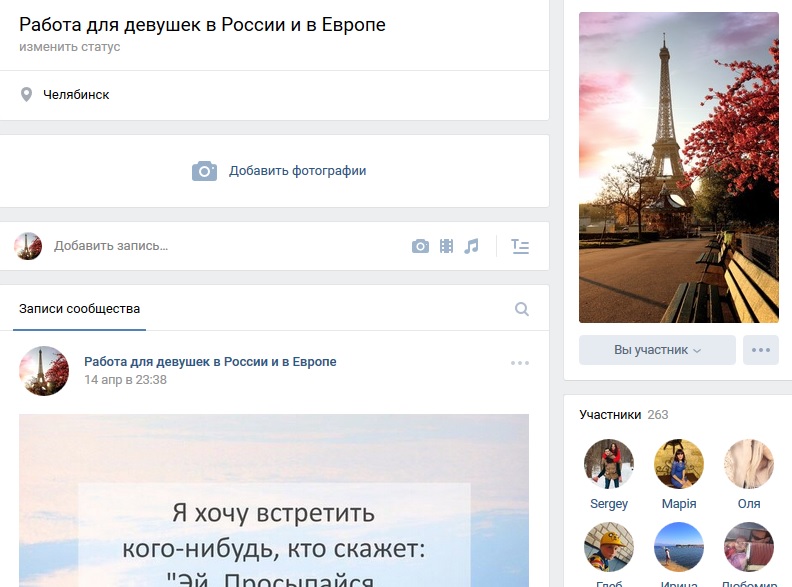Expand the Вы участник dropdown

click(x=657, y=350)
